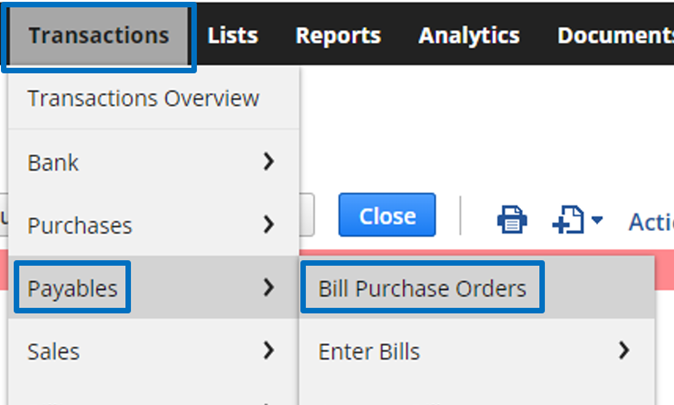
Task: Click the blue Close button
Action: click(387, 215)
